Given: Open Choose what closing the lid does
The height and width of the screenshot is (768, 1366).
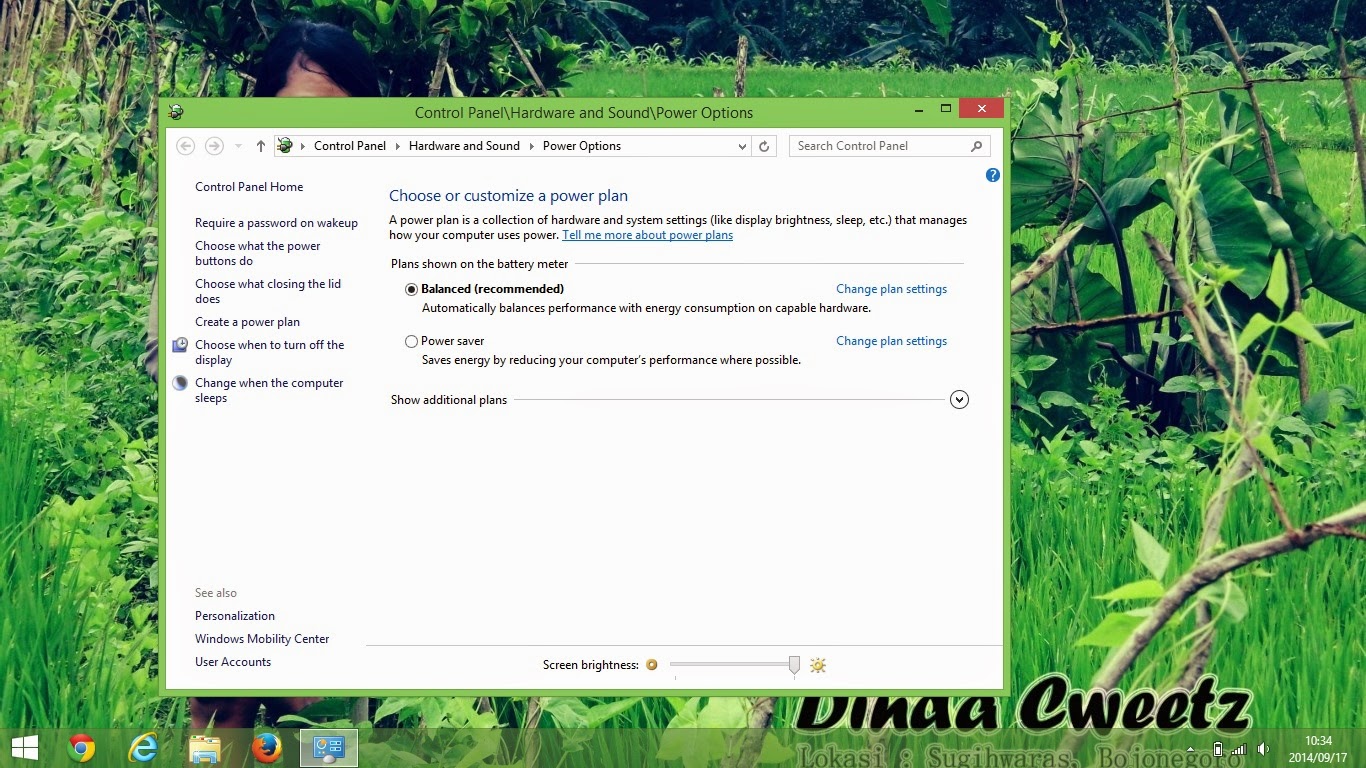Looking at the screenshot, I should [x=268, y=291].
